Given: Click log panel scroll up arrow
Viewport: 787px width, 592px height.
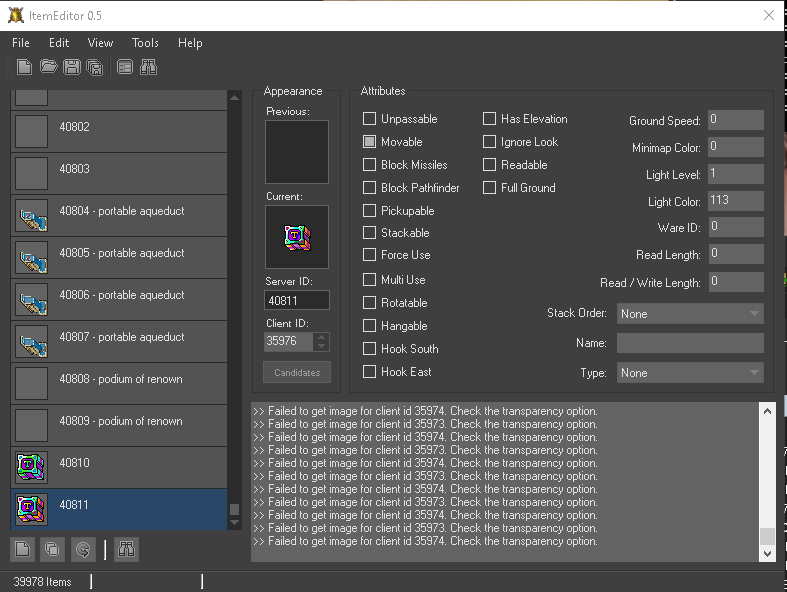Looking at the screenshot, I should coord(767,411).
